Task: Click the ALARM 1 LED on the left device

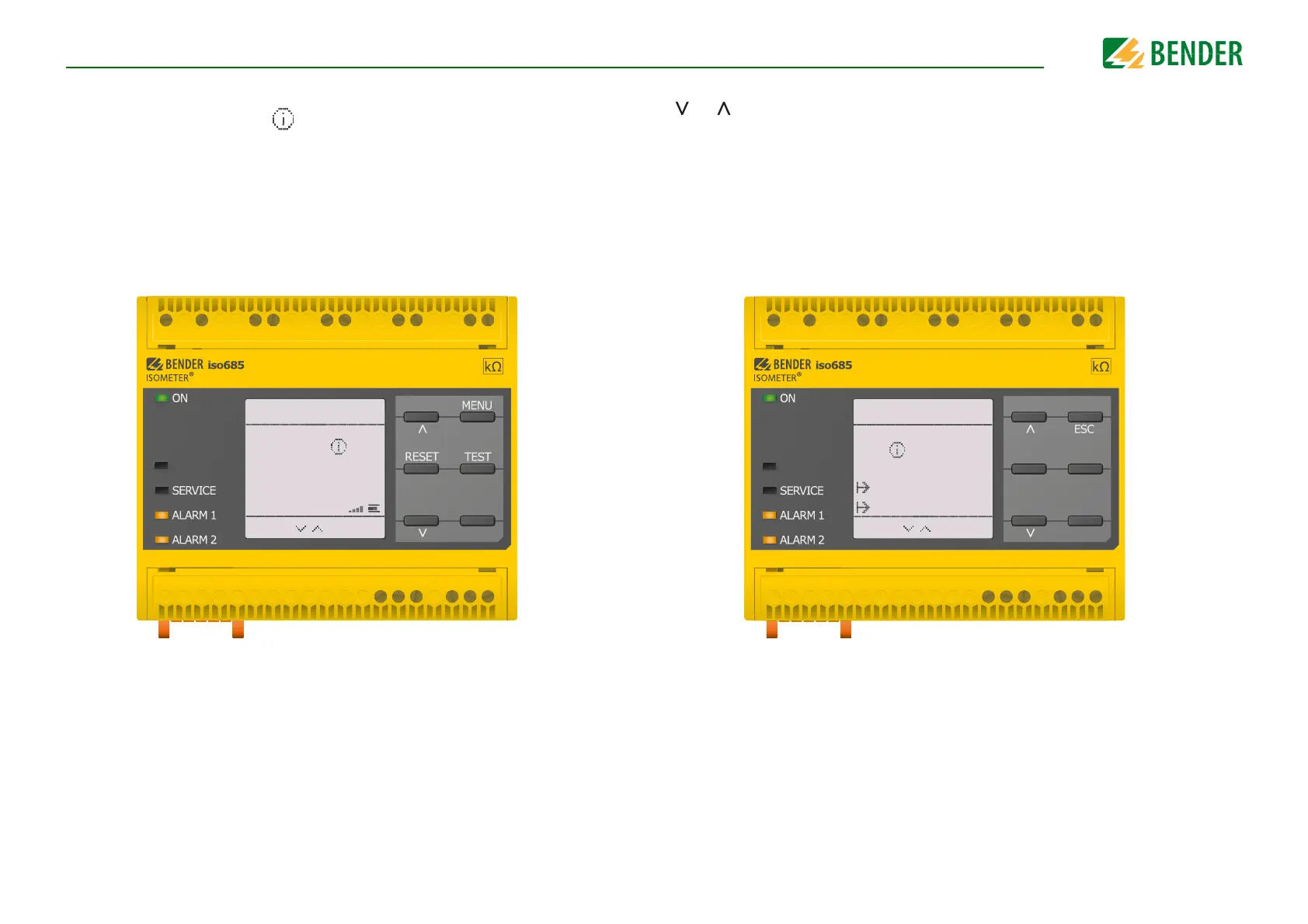Action: [162, 516]
